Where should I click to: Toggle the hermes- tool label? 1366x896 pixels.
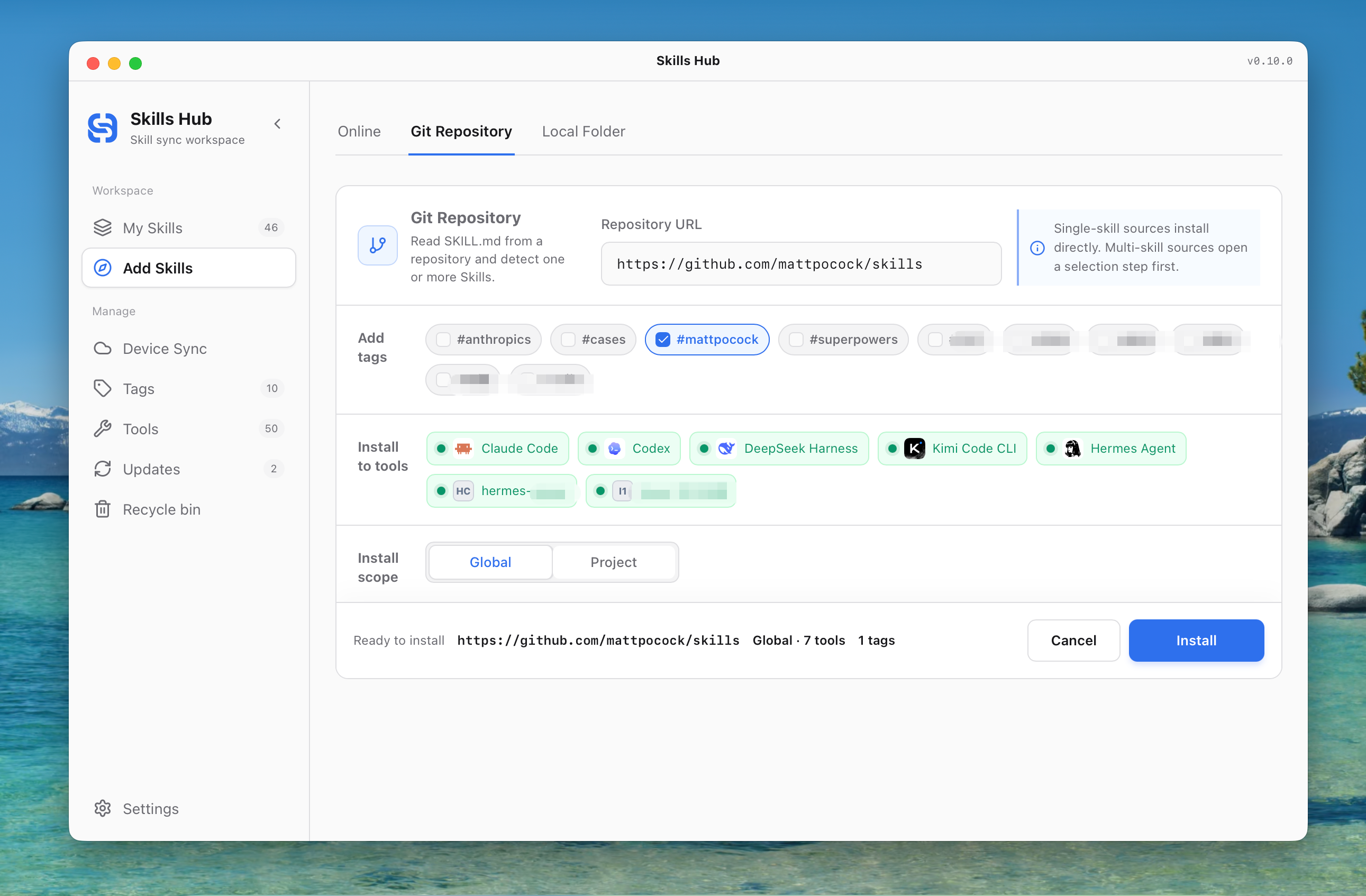tap(506, 491)
